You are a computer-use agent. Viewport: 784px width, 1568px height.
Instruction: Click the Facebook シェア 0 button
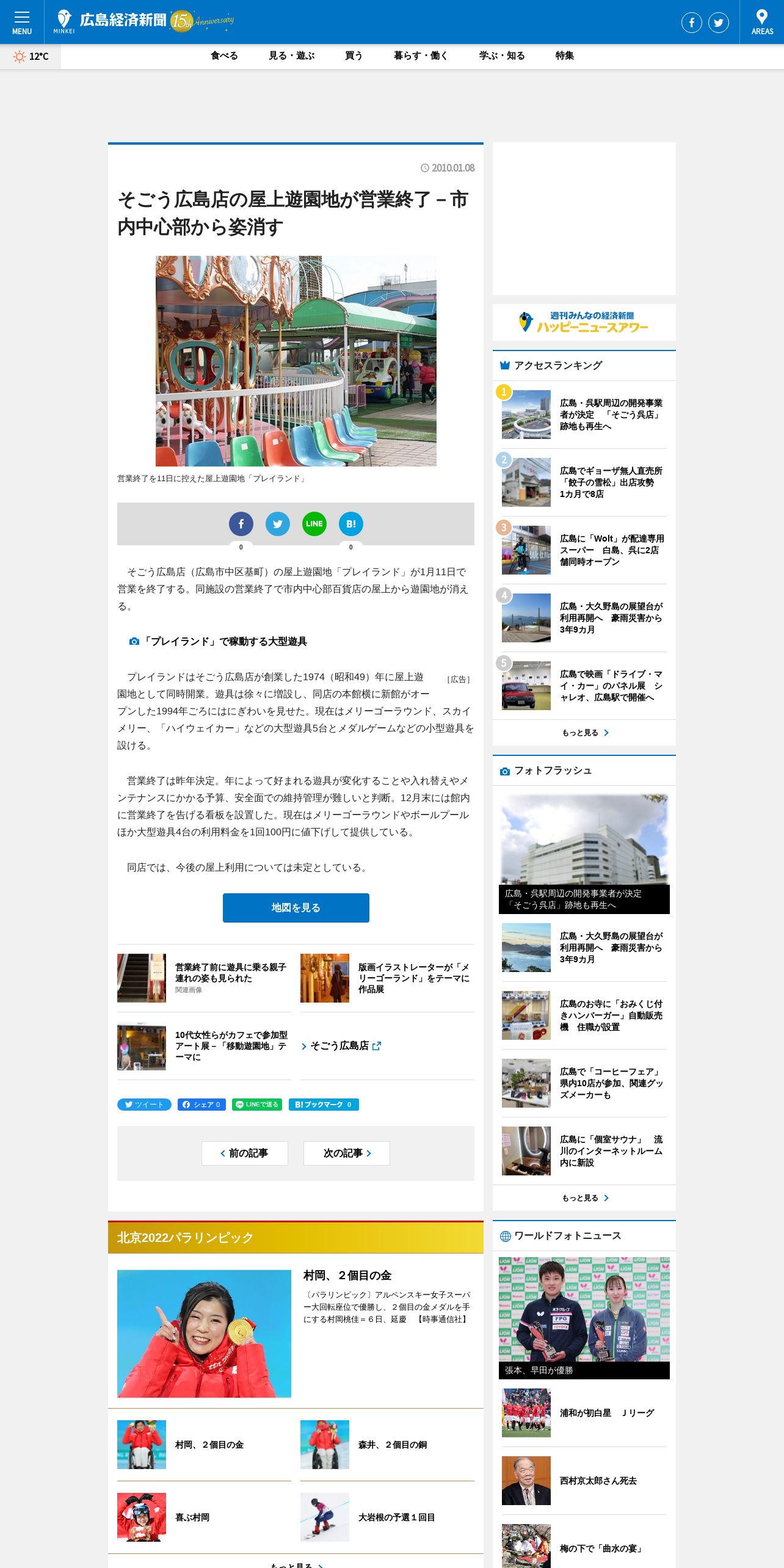202,1105
